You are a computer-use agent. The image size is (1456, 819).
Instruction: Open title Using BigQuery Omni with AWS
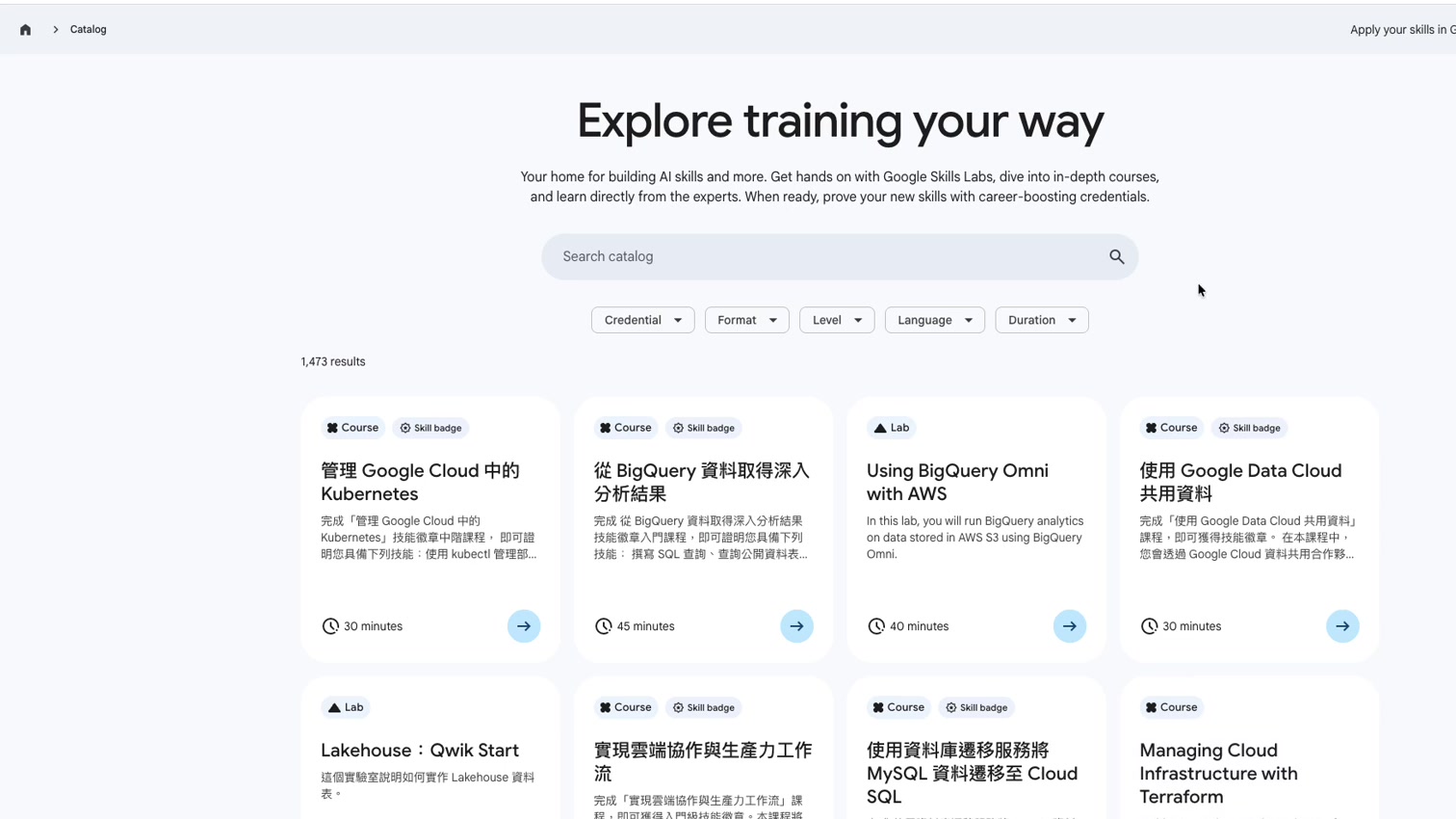[957, 482]
